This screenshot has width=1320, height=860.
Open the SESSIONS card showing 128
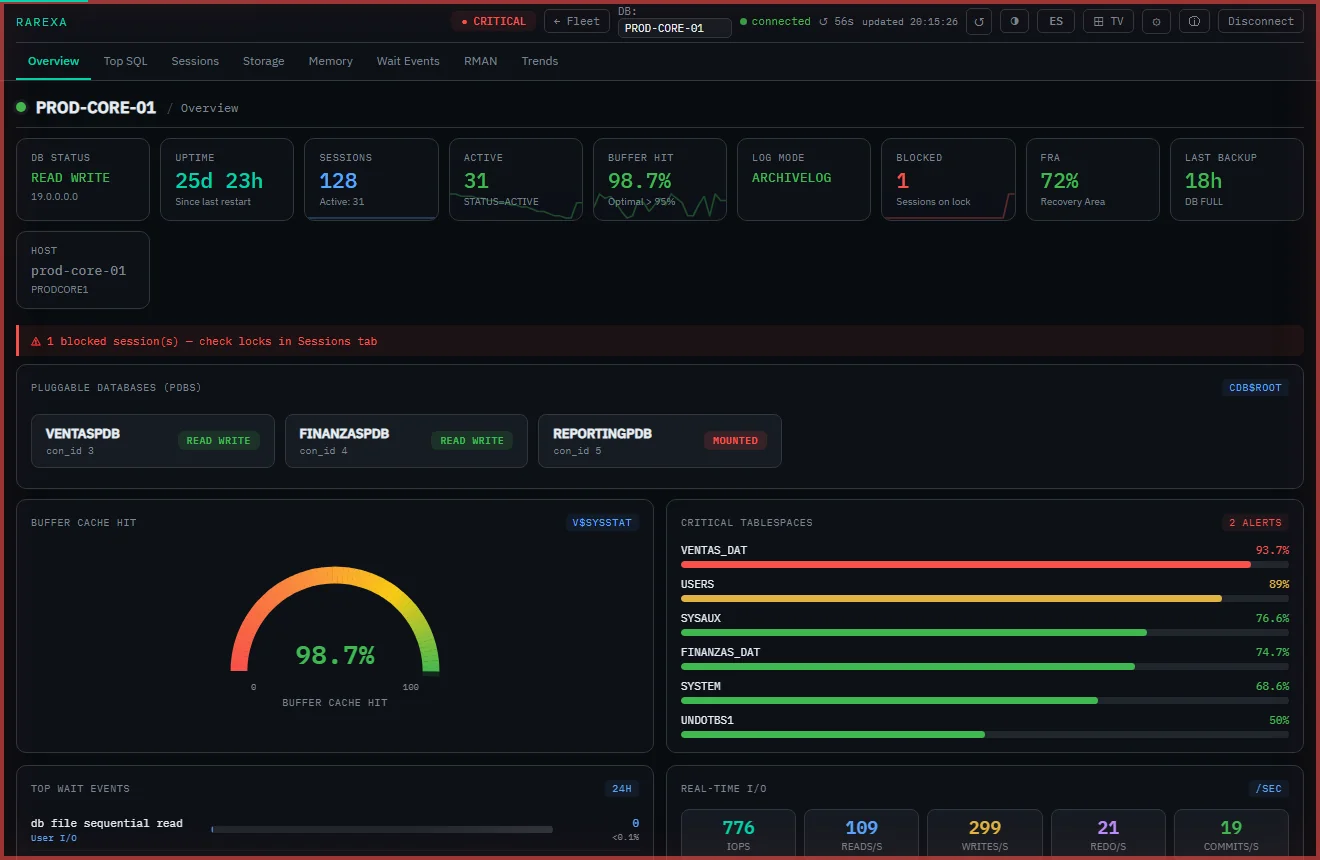[371, 179]
